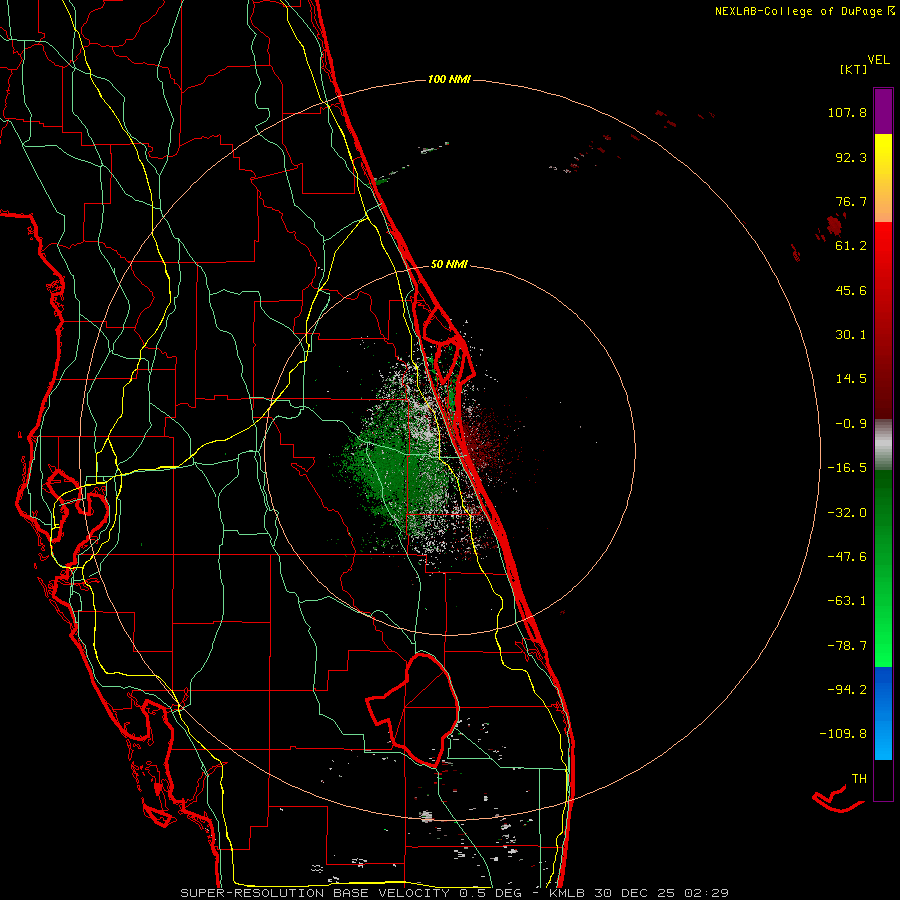The image size is (900, 900).
Task: Click the TH label below the scale
Action: click(x=859, y=779)
